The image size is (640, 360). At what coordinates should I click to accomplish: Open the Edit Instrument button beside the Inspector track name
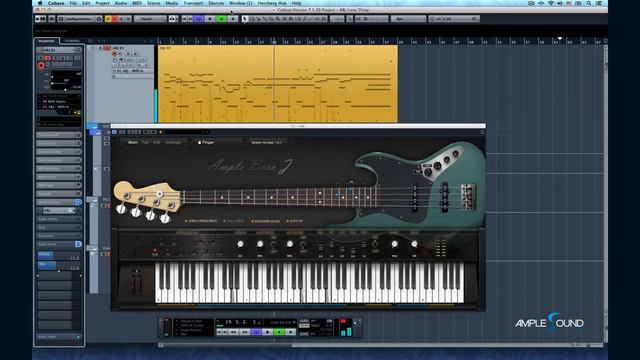(x=79, y=50)
